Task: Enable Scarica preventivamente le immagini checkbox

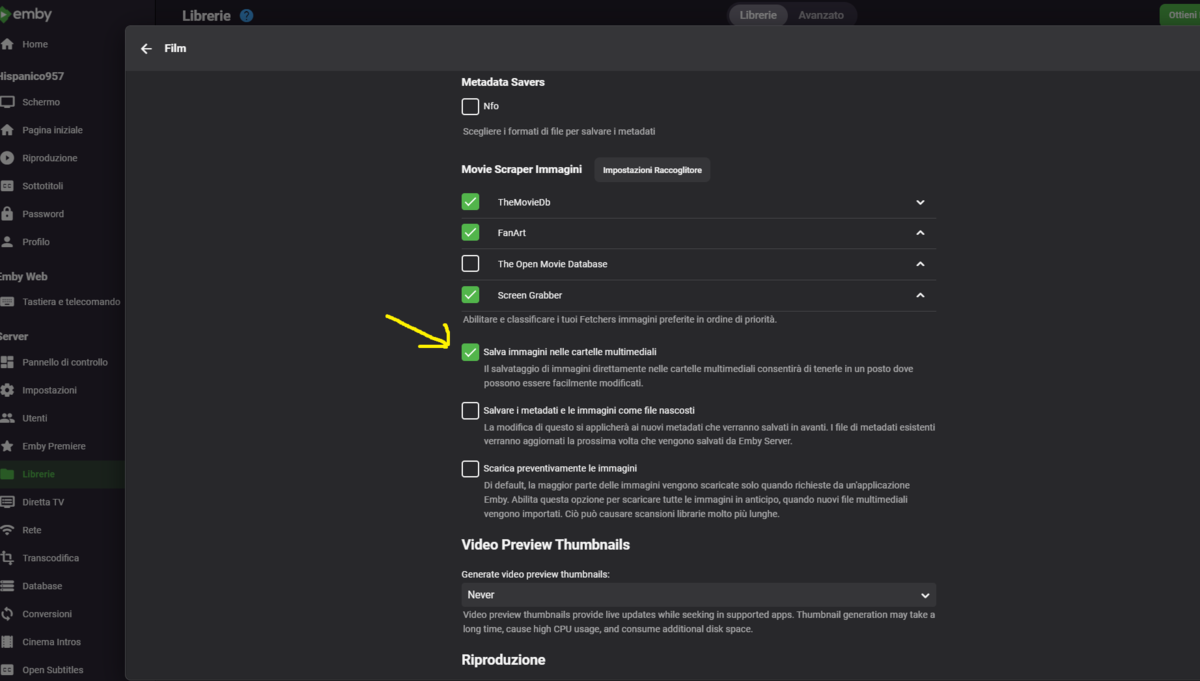Action: point(470,468)
